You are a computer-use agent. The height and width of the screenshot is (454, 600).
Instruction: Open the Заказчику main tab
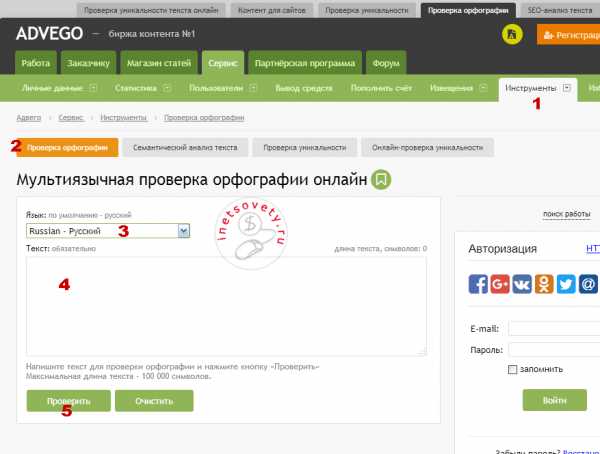(x=88, y=63)
